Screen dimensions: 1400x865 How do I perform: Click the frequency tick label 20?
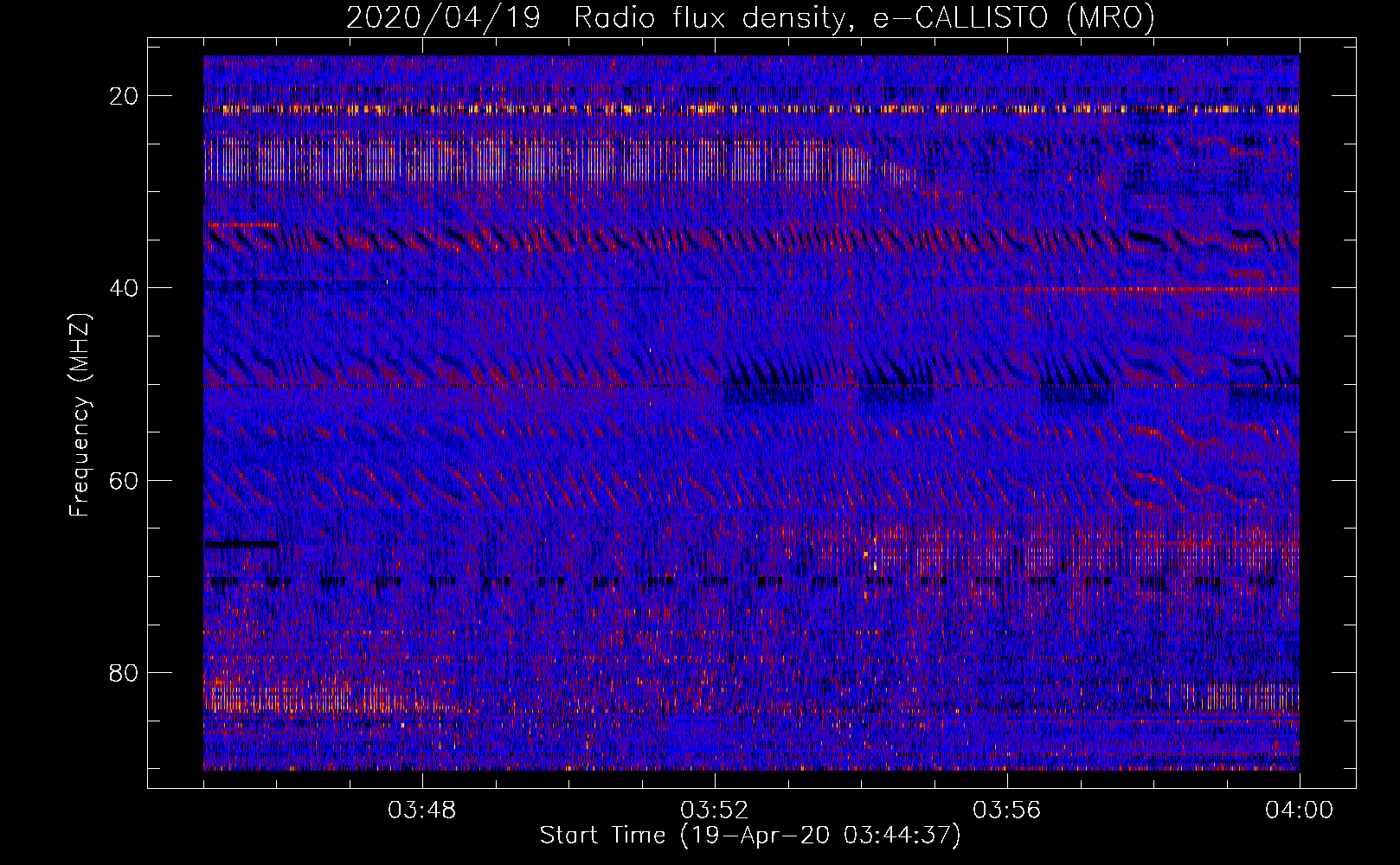[x=124, y=96]
